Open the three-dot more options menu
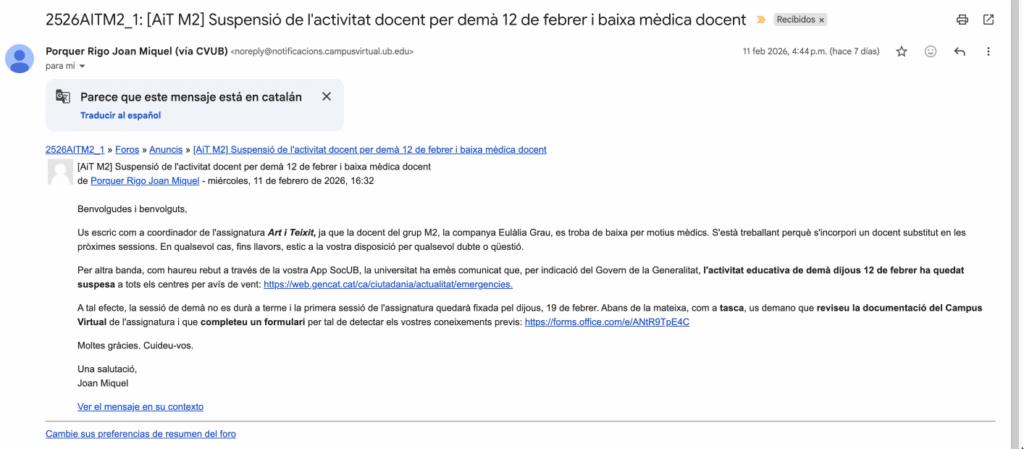This screenshot has width=1024, height=449. click(989, 51)
